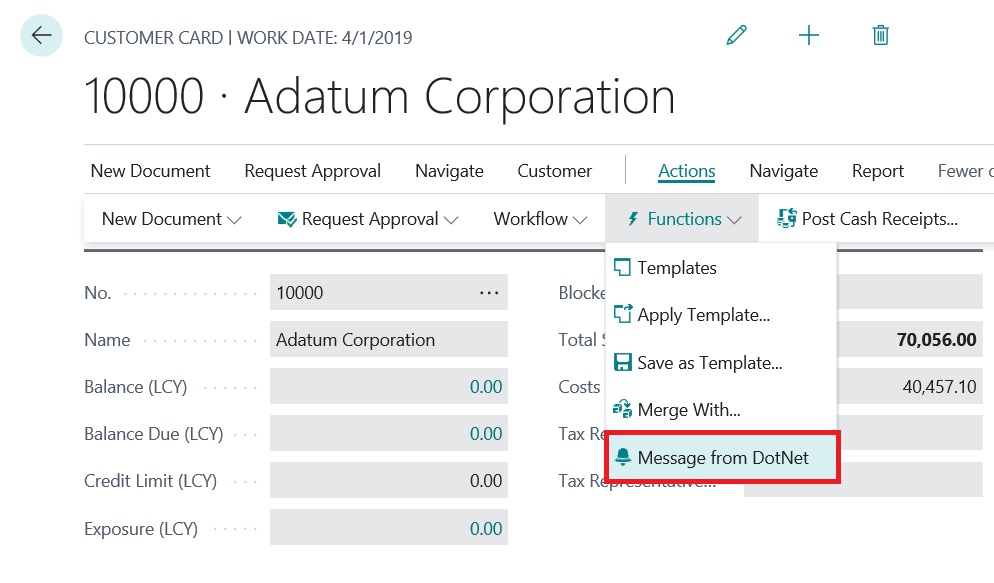This screenshot has height=583, width=994.
Task: Open the Workflow dropdown
Action: [540, 218]
